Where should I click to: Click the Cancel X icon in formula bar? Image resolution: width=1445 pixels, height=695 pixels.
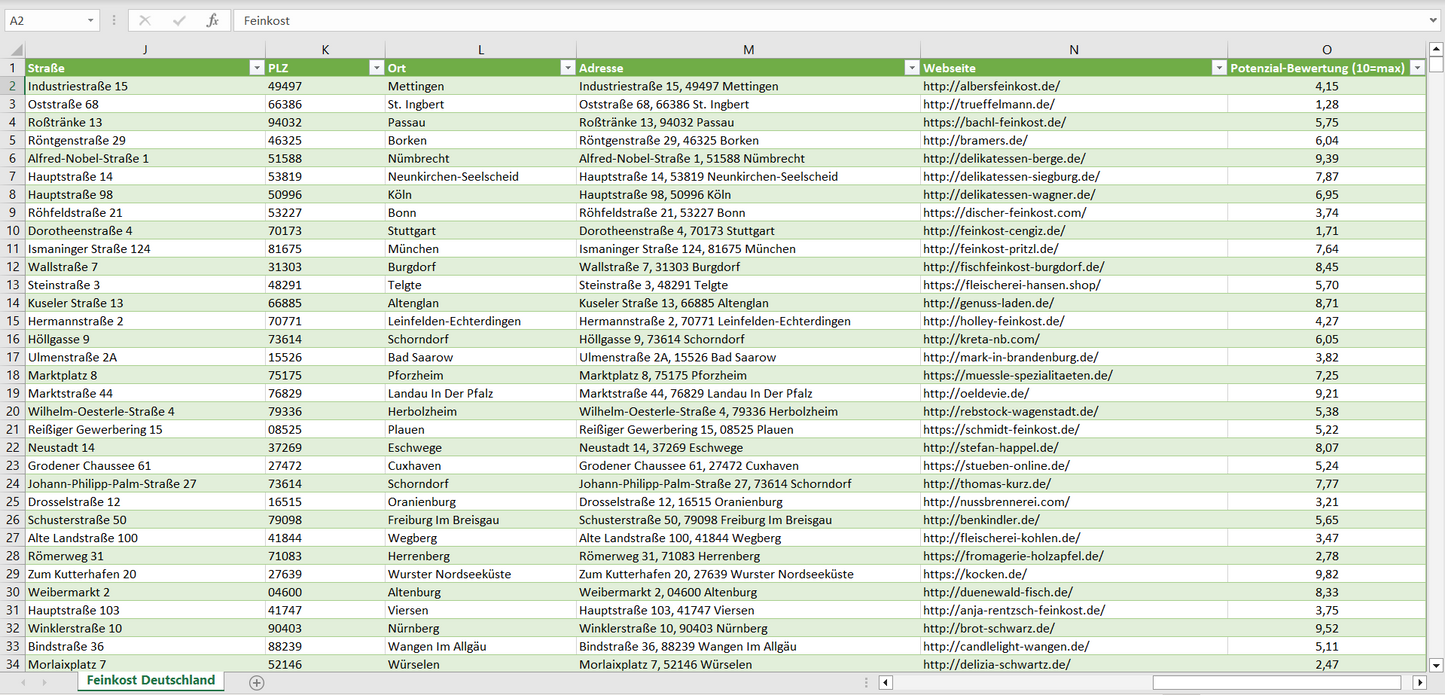tap(145, 20)
